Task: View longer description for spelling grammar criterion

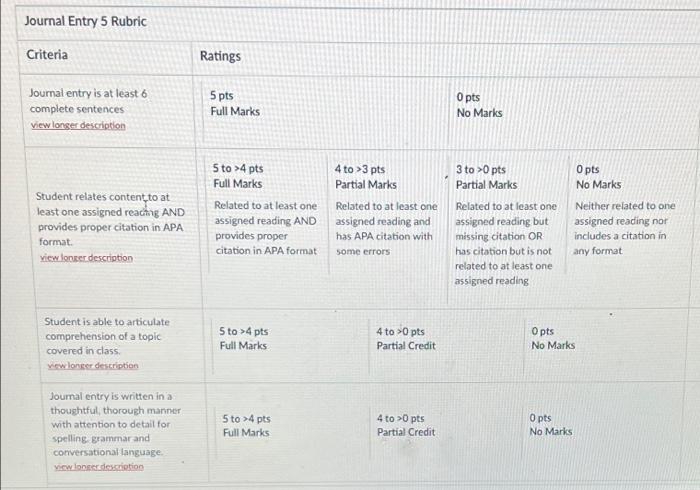Action: coord(99,466)
